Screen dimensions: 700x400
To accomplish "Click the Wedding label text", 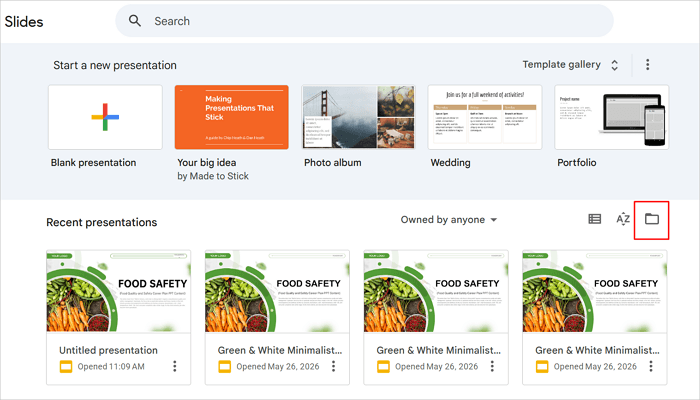I will (450, 162).
